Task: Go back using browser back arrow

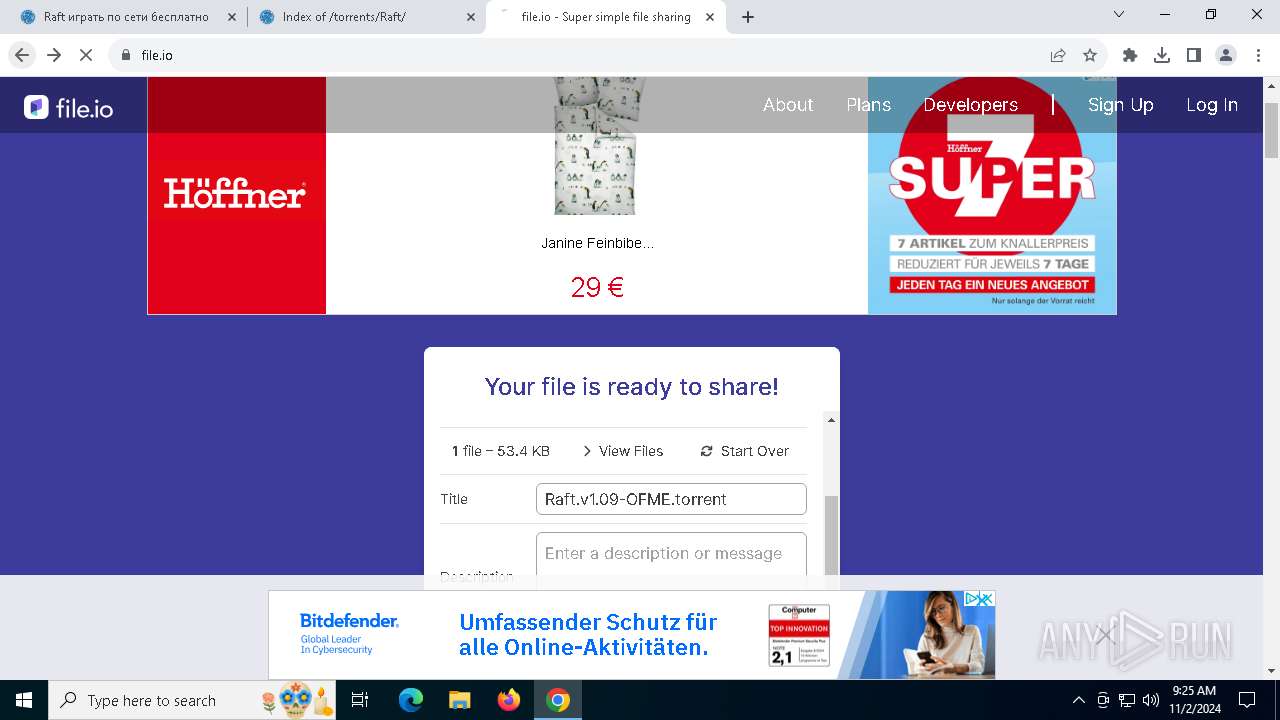Action: tap(22, 55)
